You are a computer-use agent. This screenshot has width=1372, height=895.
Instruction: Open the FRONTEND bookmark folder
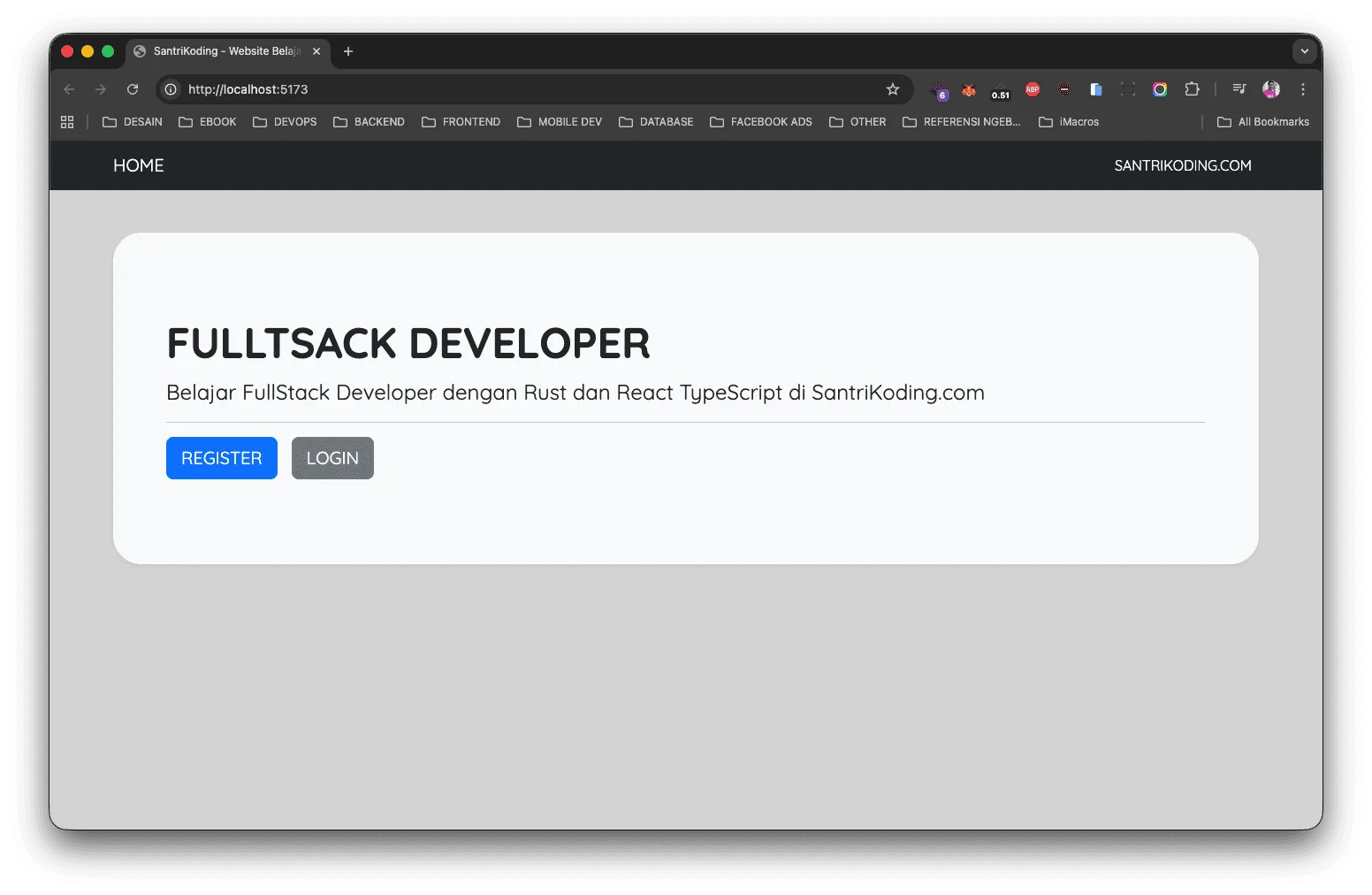tap(461, 122)
